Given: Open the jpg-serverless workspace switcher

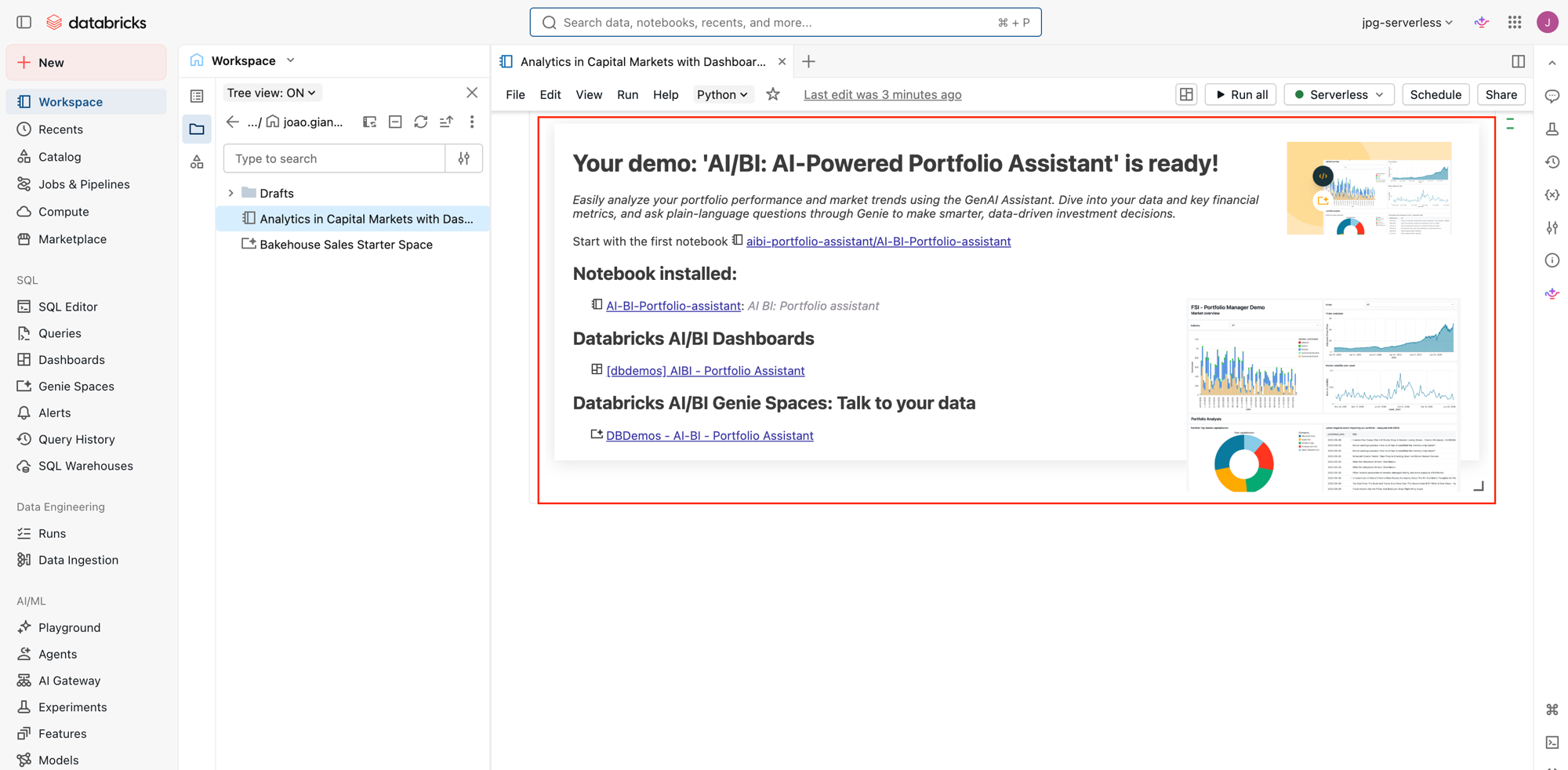Looking at the screenshot, I should pos(1407,22).
